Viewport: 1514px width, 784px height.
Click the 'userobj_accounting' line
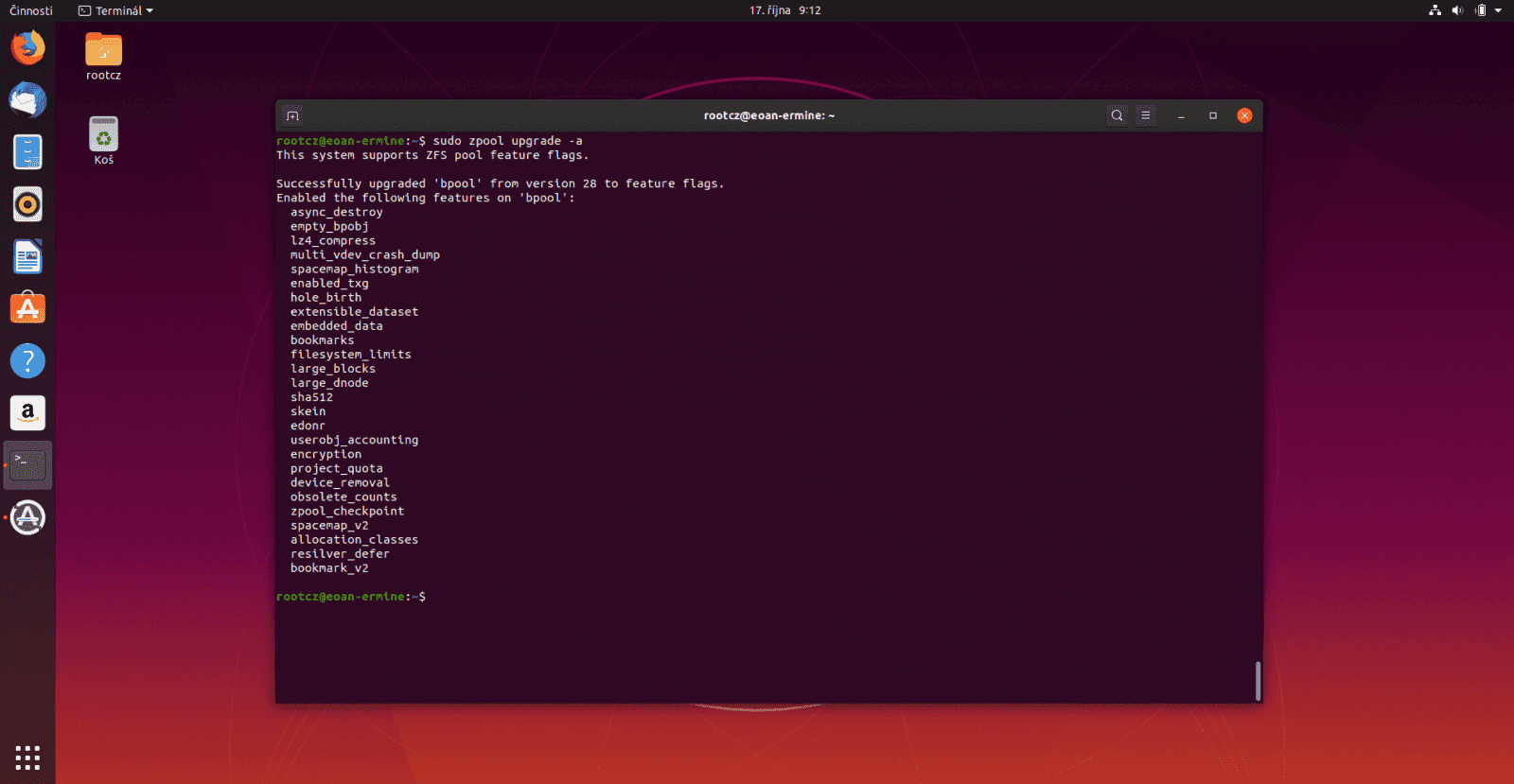click(355, 439)
